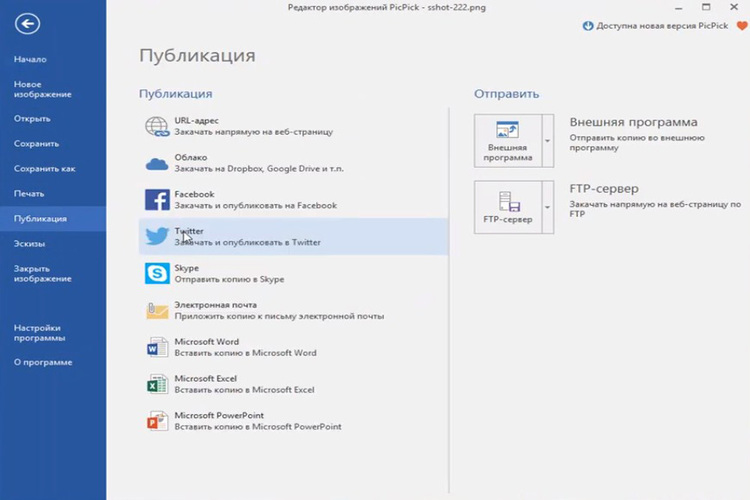
Task: Click 'Закачать и опубликовать на Facebook' text
Action: (x=256, y=205)
